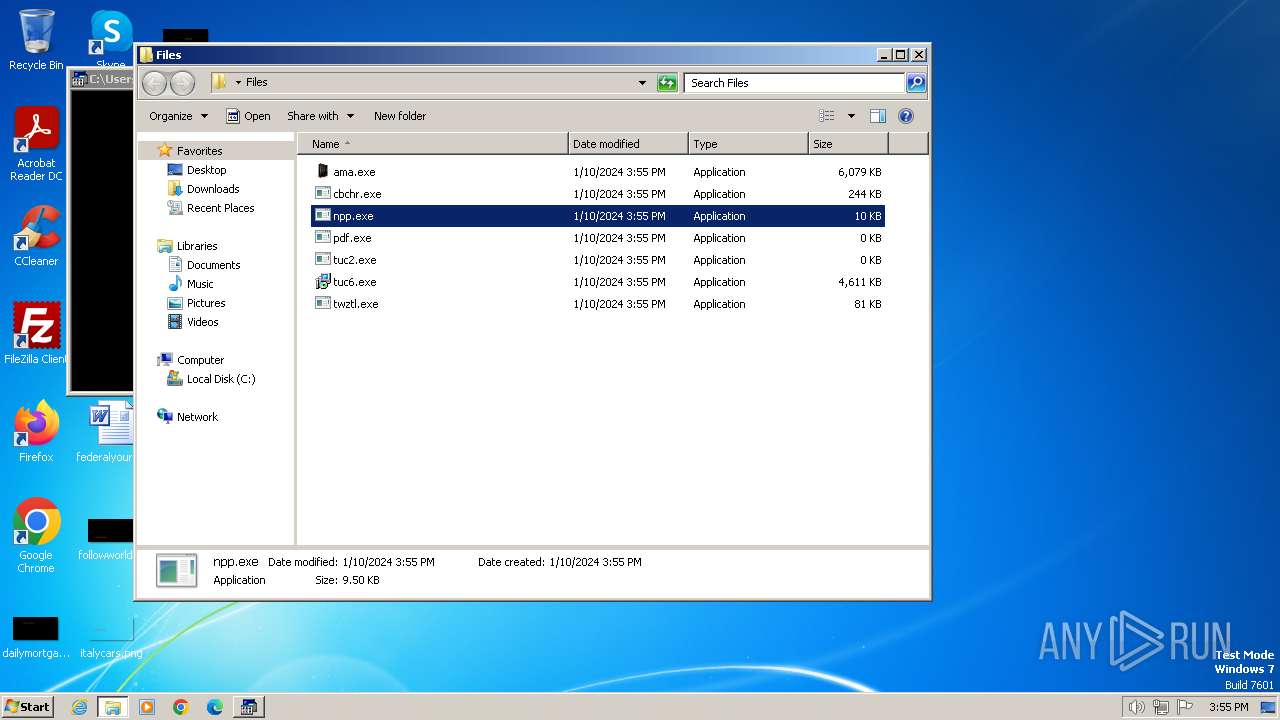Open the view options dropdown arrow
The image size is (1280, 720).
[x=851, y=116]
